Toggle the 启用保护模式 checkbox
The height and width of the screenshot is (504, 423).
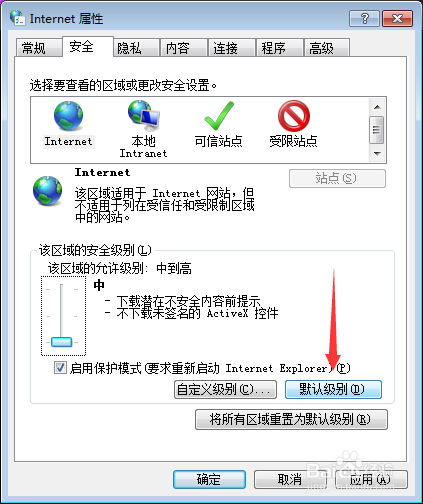pyautogui.click(x=60, y=368)
